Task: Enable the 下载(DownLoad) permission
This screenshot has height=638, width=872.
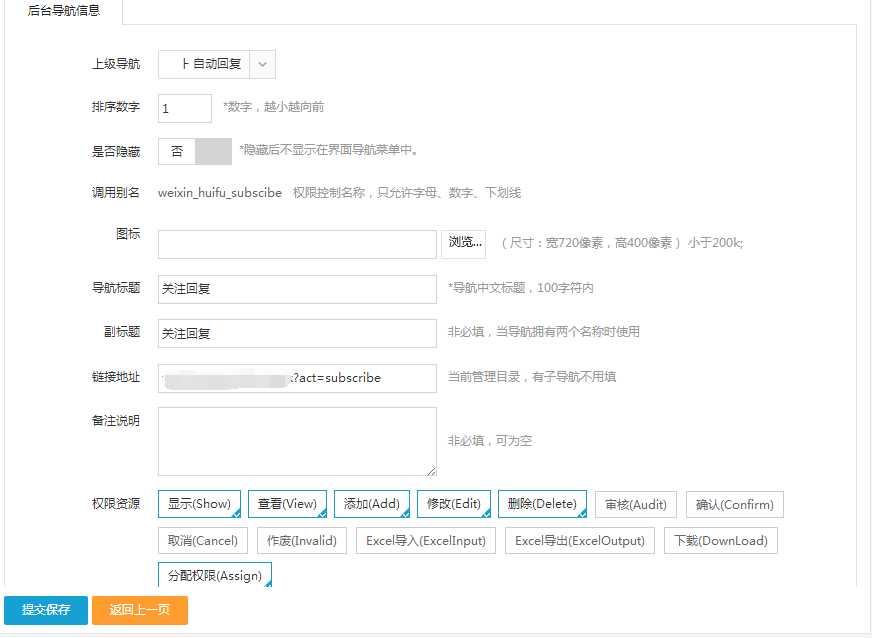Action: click(721, 541)
